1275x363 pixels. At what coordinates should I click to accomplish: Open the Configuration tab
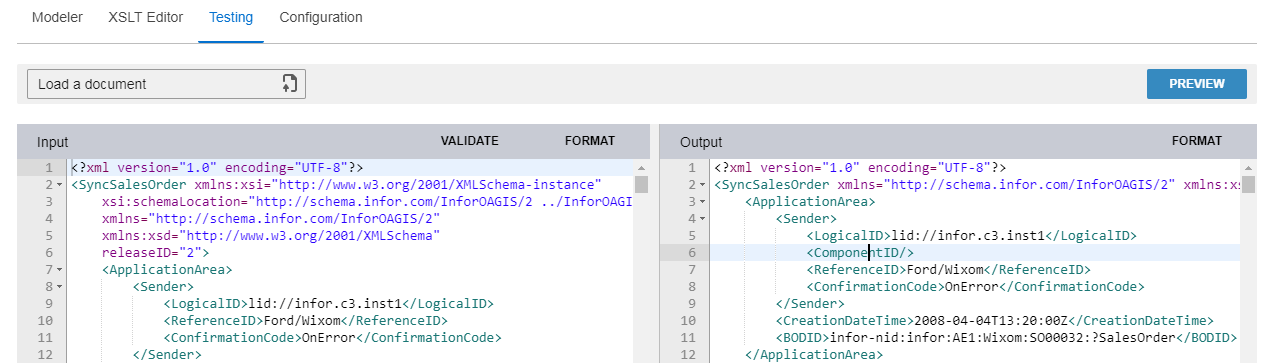321,18
